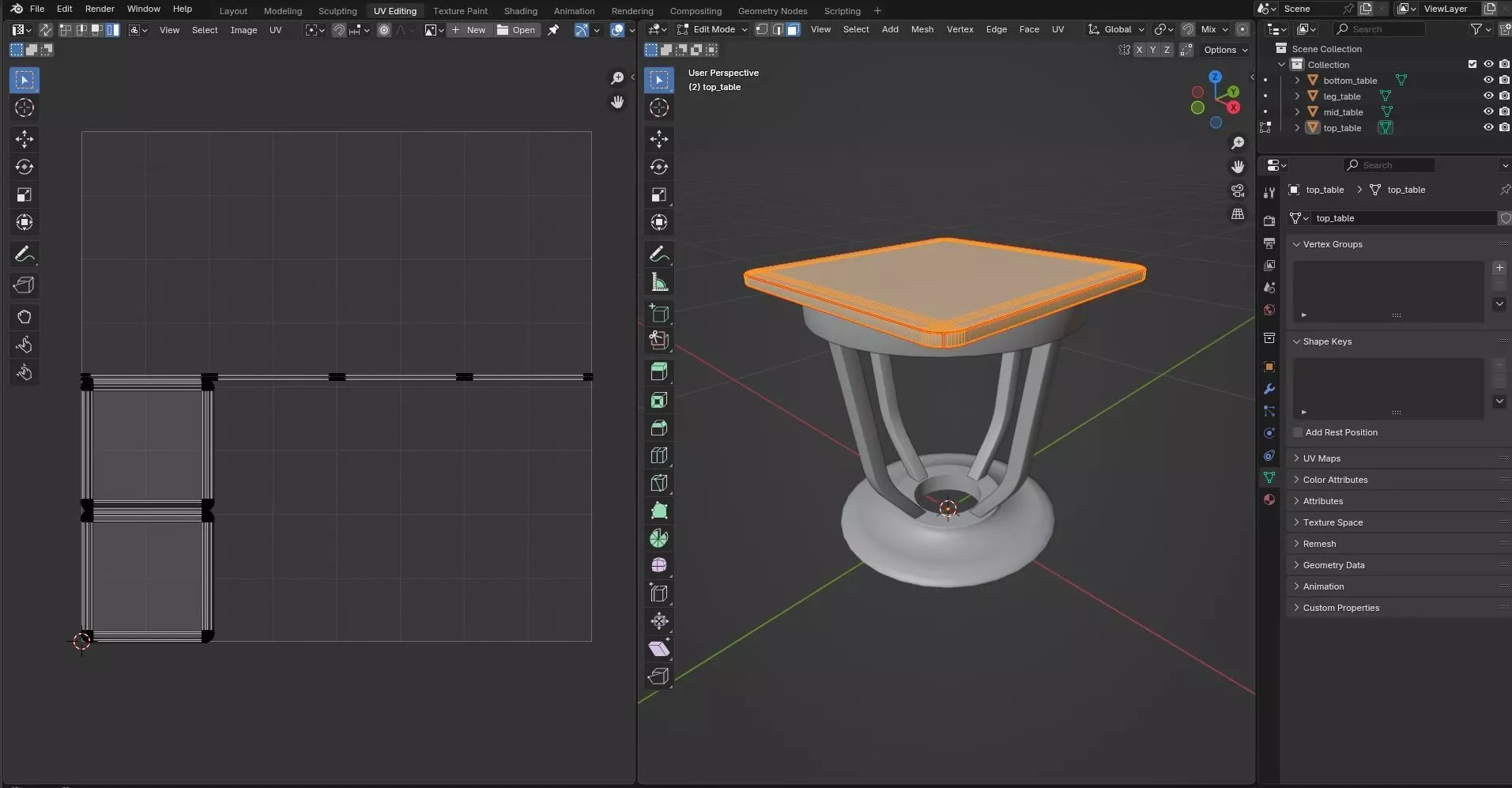The height and width of the screenshot is (788, 1512).
Task: Open the Global transform orientation dropdown
Action: pos(1116,29)
